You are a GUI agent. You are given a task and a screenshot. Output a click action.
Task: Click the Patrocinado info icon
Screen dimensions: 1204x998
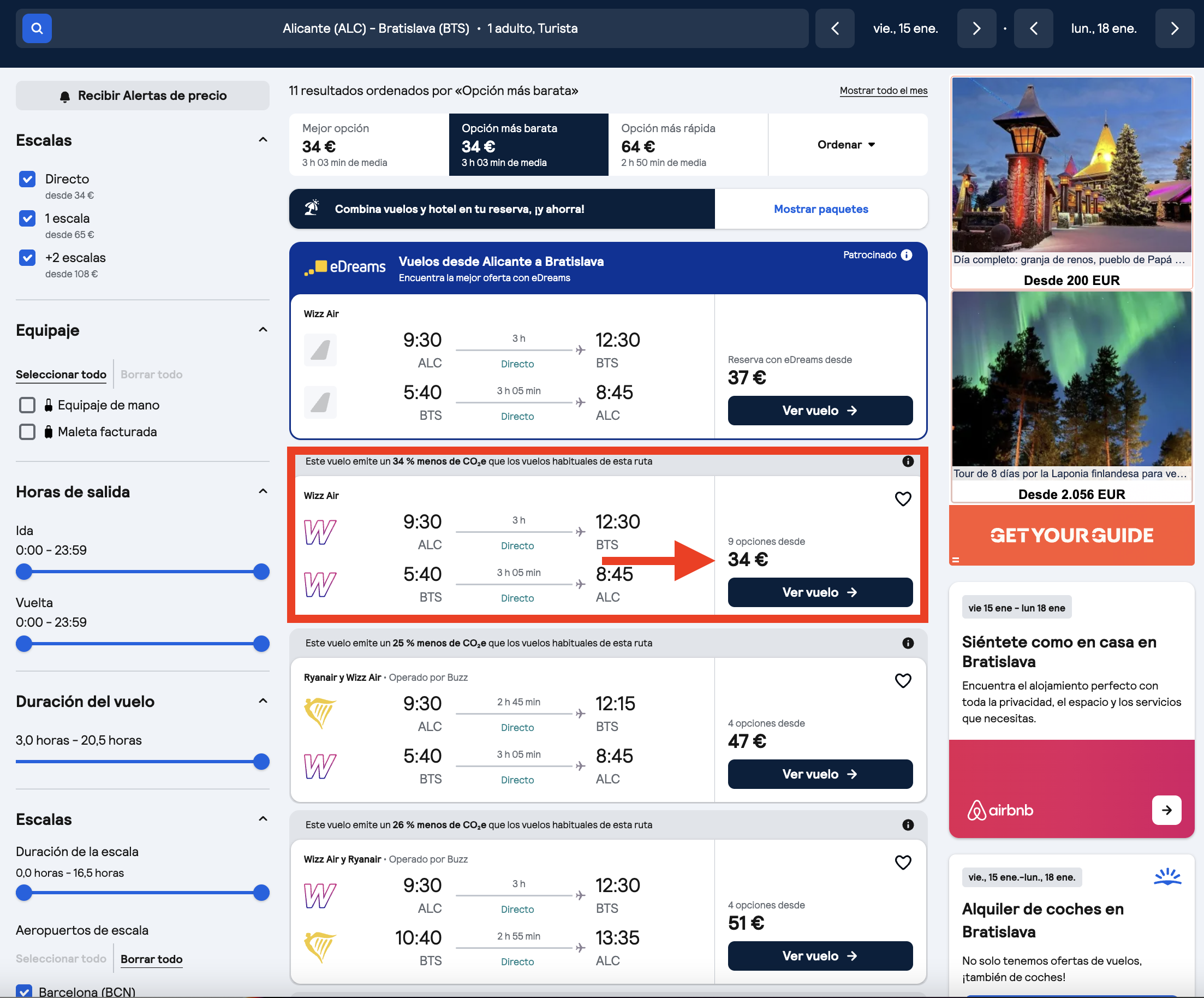(907, 254)
